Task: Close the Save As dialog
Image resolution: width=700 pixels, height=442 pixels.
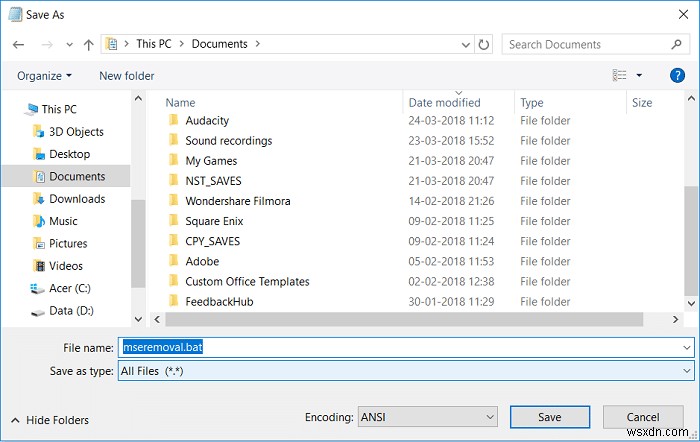Action: (x=683, y=14)
